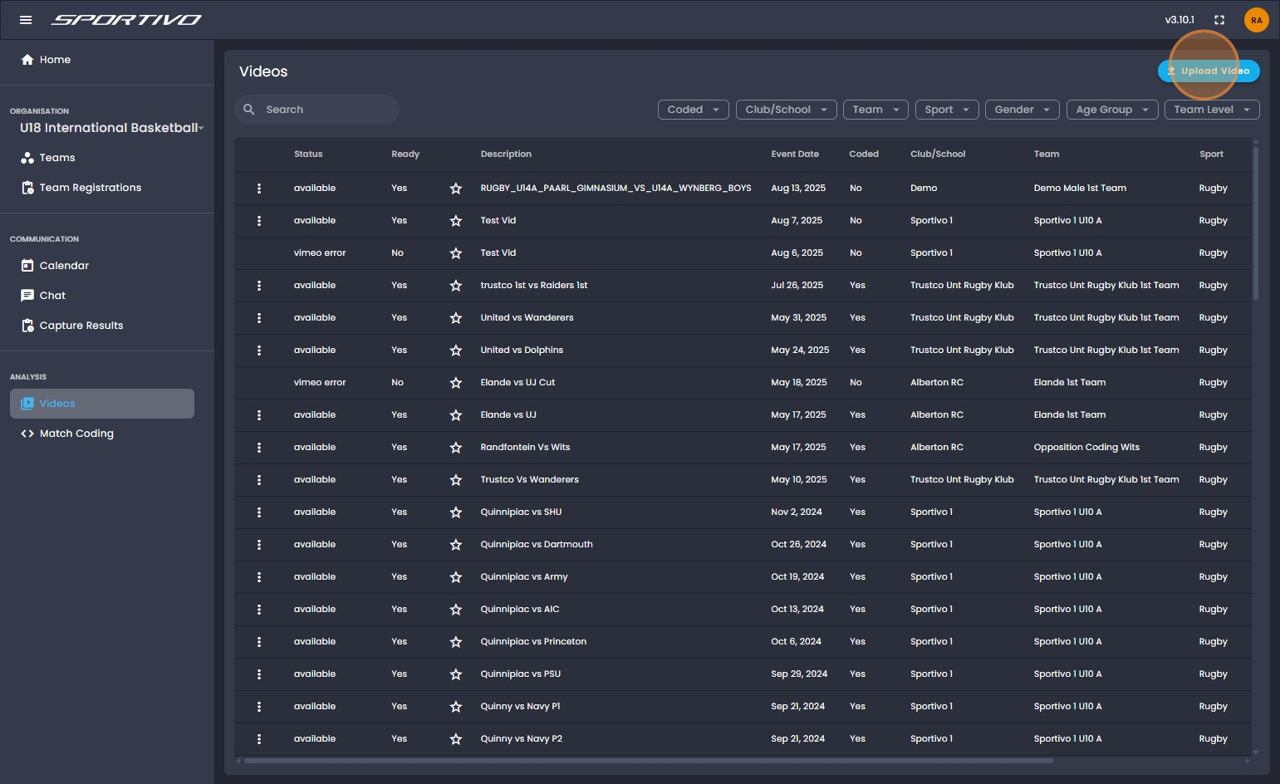Screen dimensions: 1280x784
Task: Favorite the Quinnipiac vs Army video
Action: [x=456, y=577]
